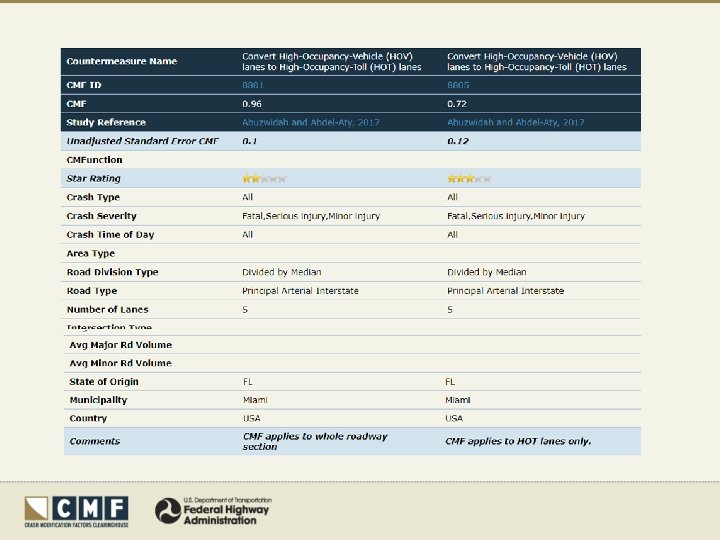Click the two-star rating icons
720x540 pixels.
click(264, 179)
